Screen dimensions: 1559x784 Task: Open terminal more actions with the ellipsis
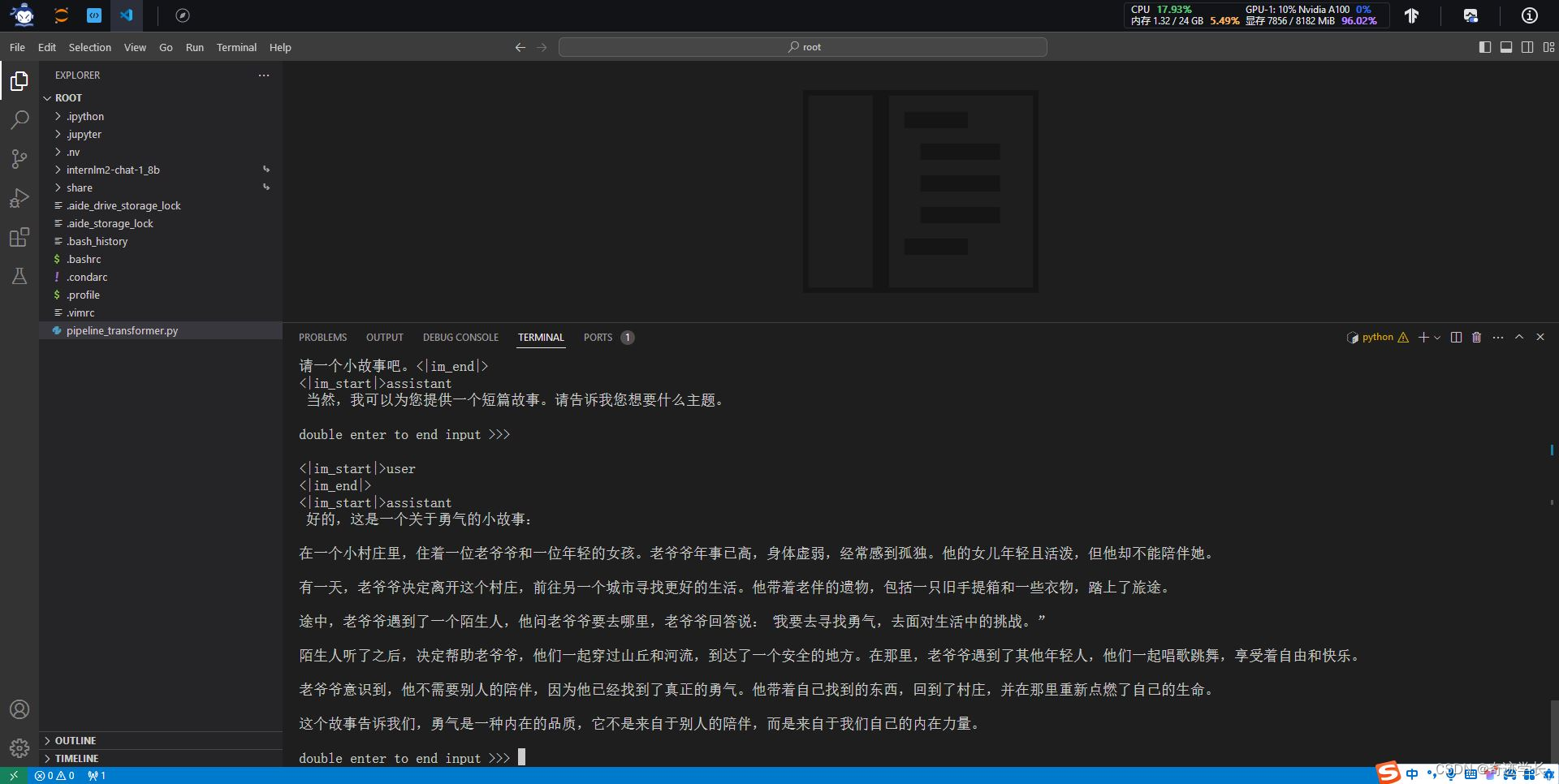pyautogui.click(x=1498, y=337)
